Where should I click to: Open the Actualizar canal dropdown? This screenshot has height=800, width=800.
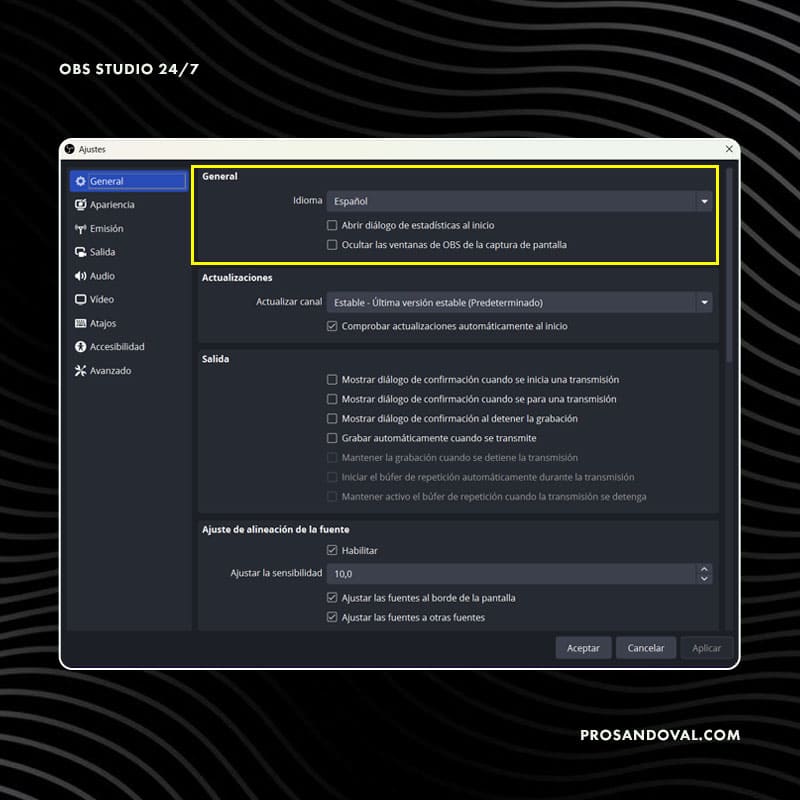pyautogui.click(x=519, y=303)
